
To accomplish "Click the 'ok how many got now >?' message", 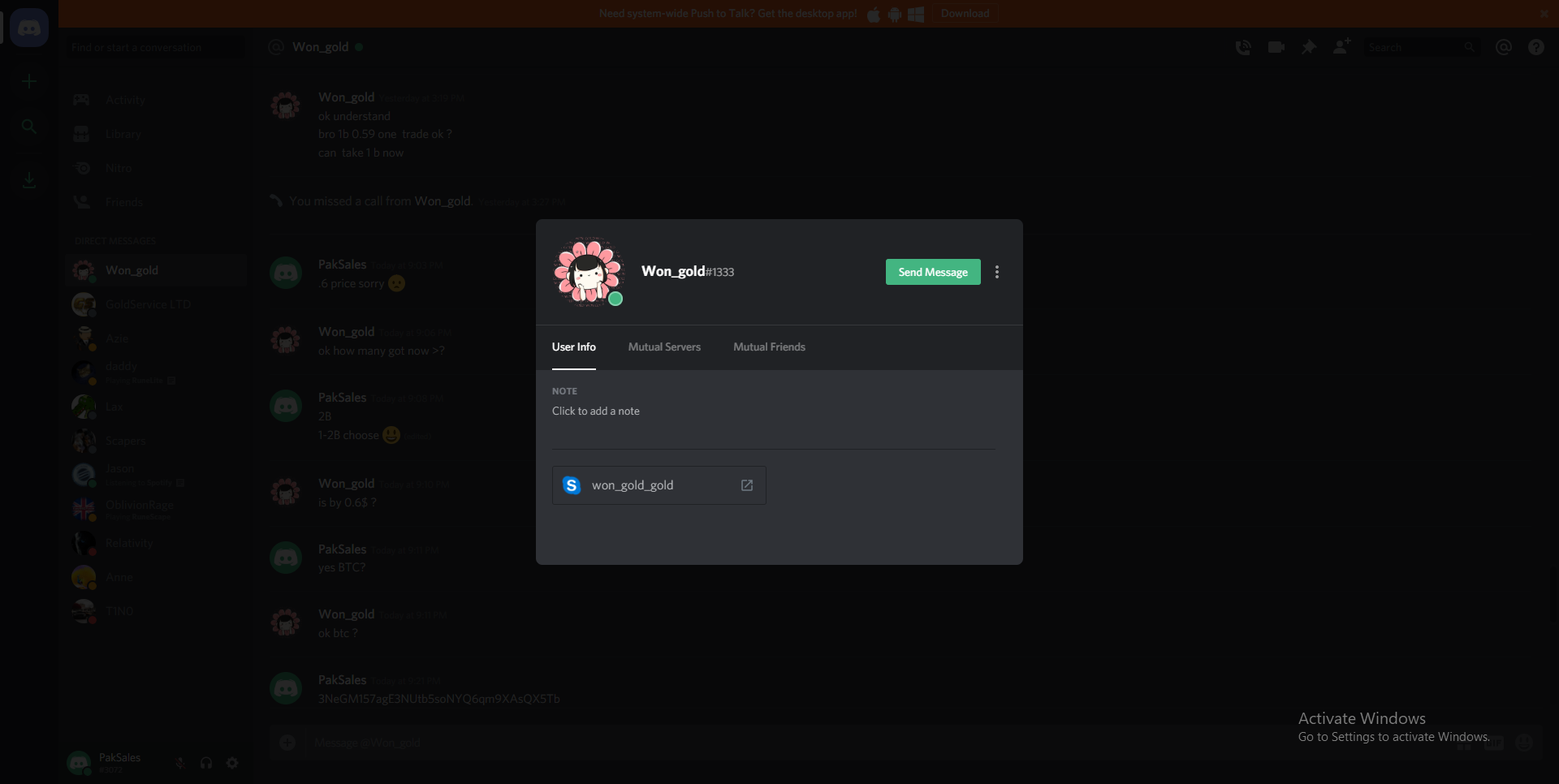I will point(381,351).
